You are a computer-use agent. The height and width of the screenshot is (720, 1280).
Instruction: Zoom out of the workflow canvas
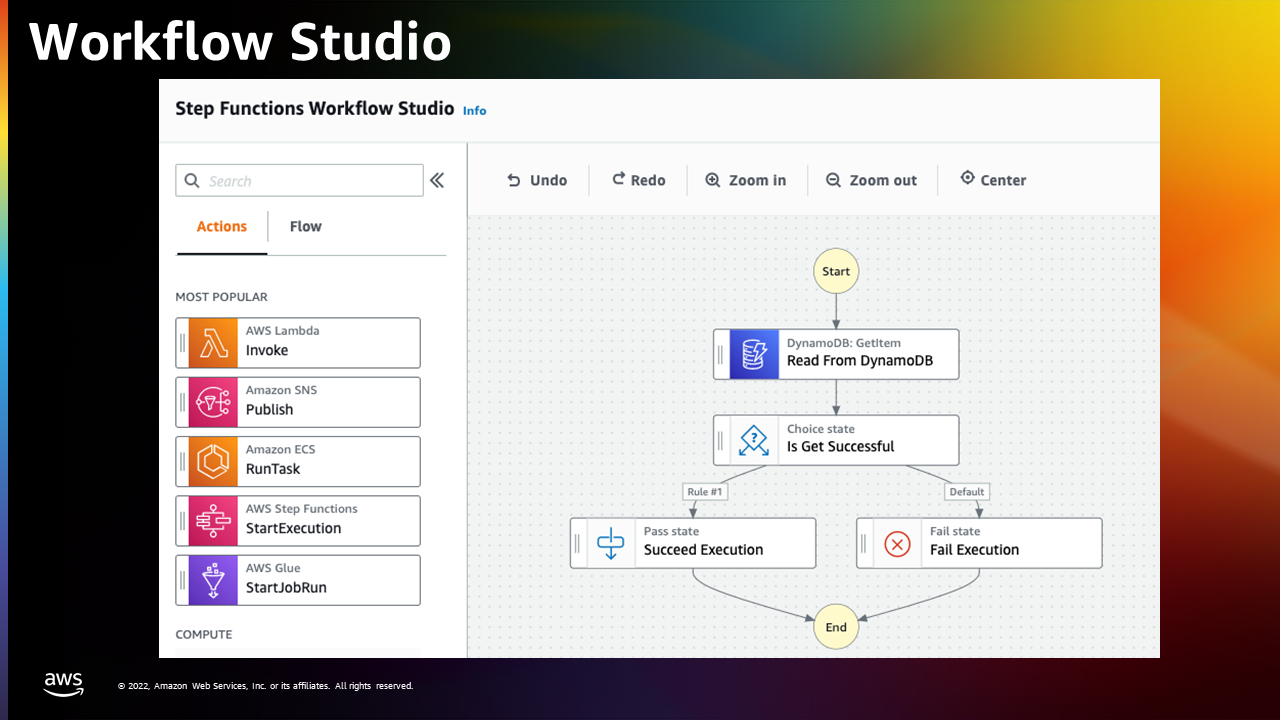[871, 180]
